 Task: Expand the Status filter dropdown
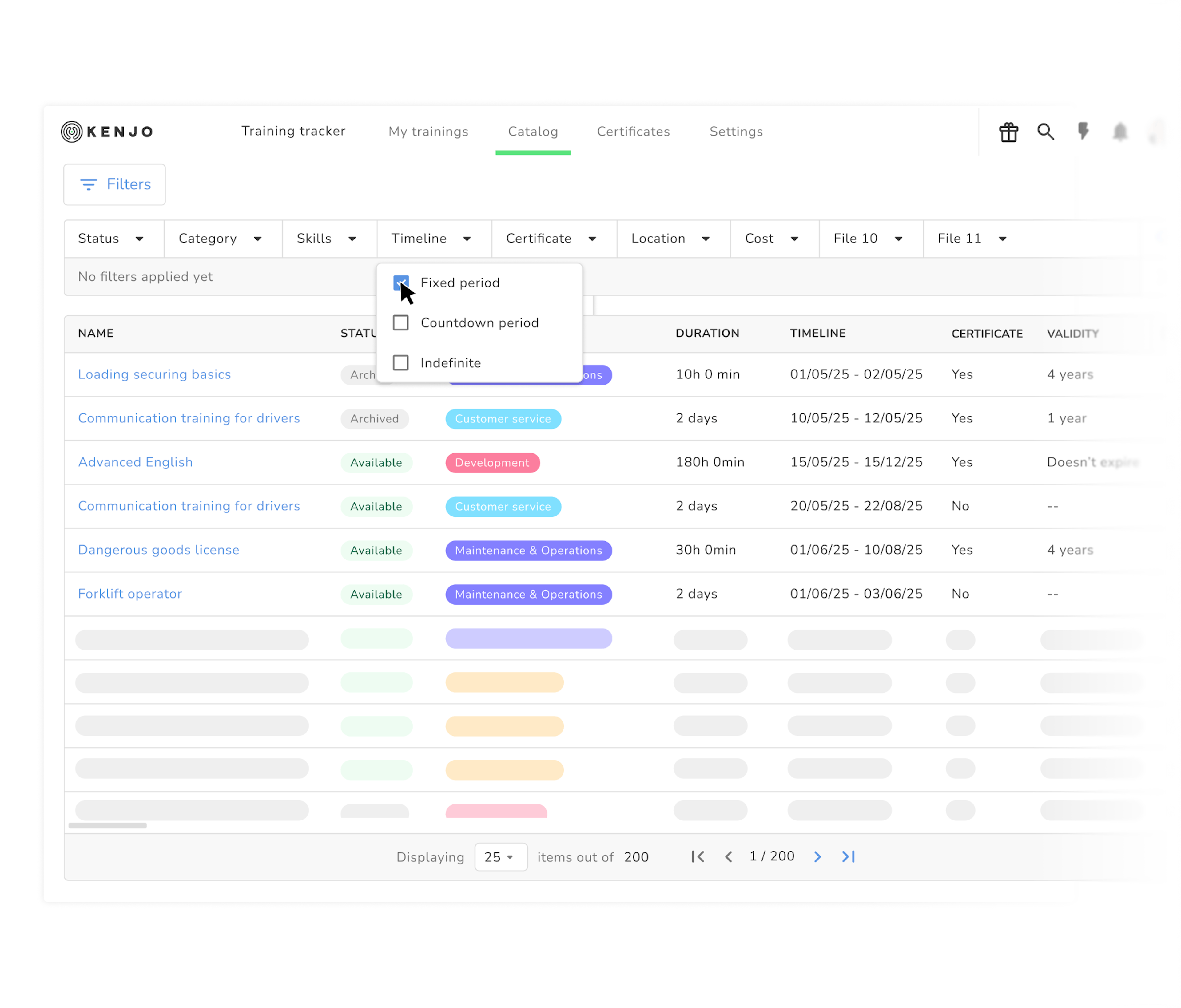coord(111,239)
